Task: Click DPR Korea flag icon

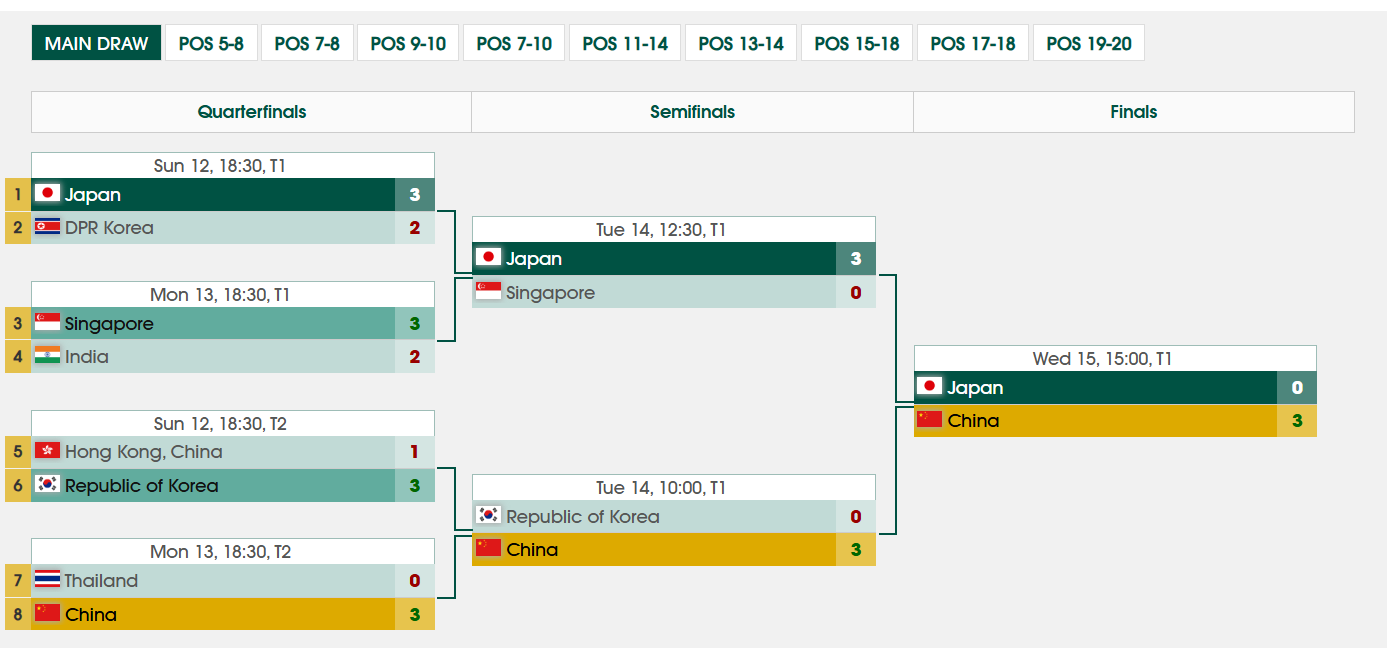Action: click(x=47, y=227)
